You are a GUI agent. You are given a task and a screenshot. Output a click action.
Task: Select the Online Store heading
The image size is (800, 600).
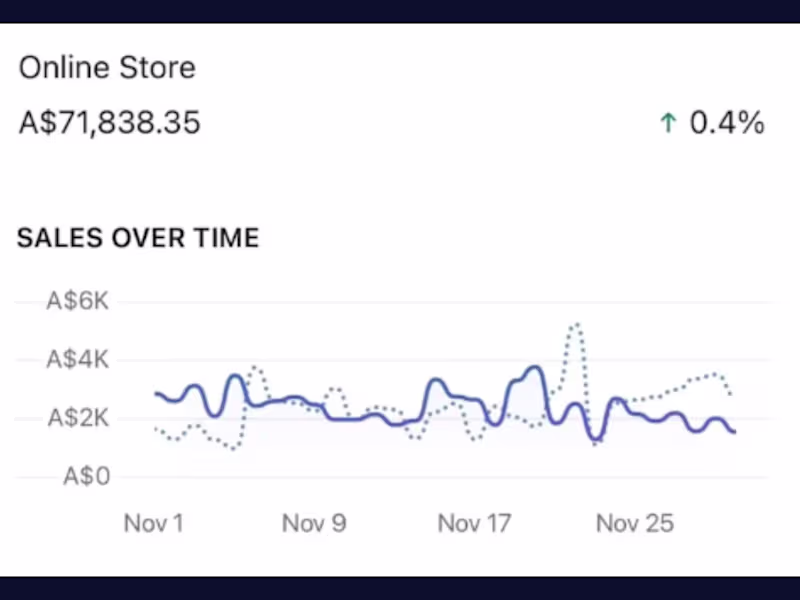click(x=107, y=67)
